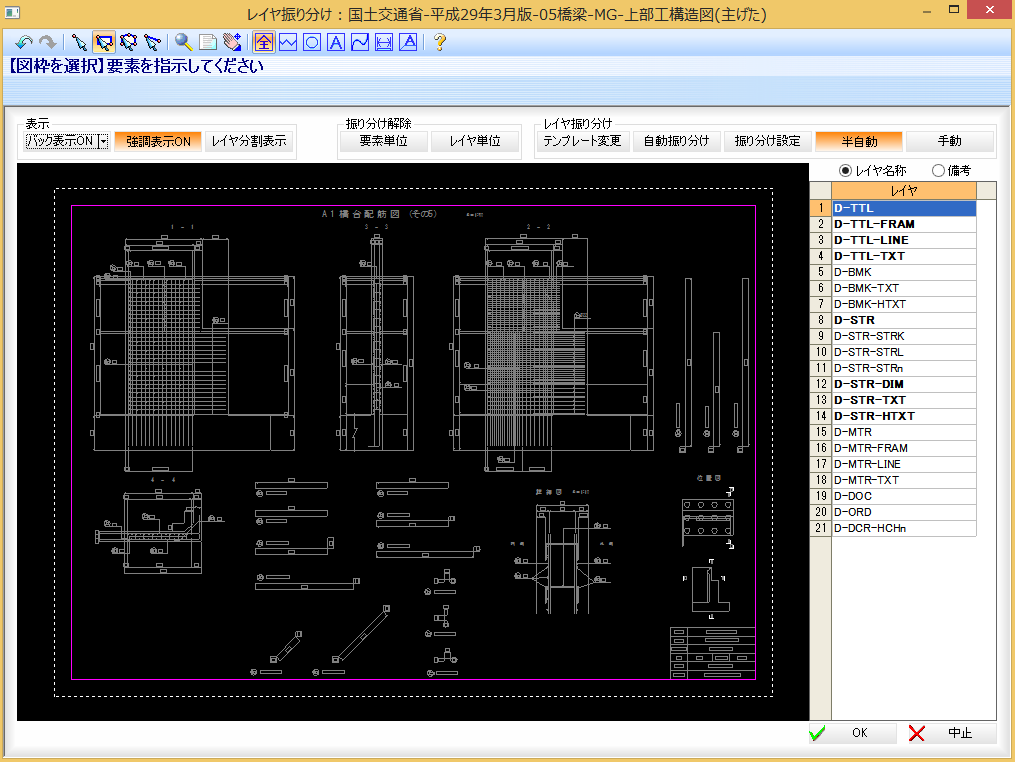Toggle the all-elements (全) filter icon
Screen dimensions: 1015x762
pyautogui.click(x=263, y=43)
